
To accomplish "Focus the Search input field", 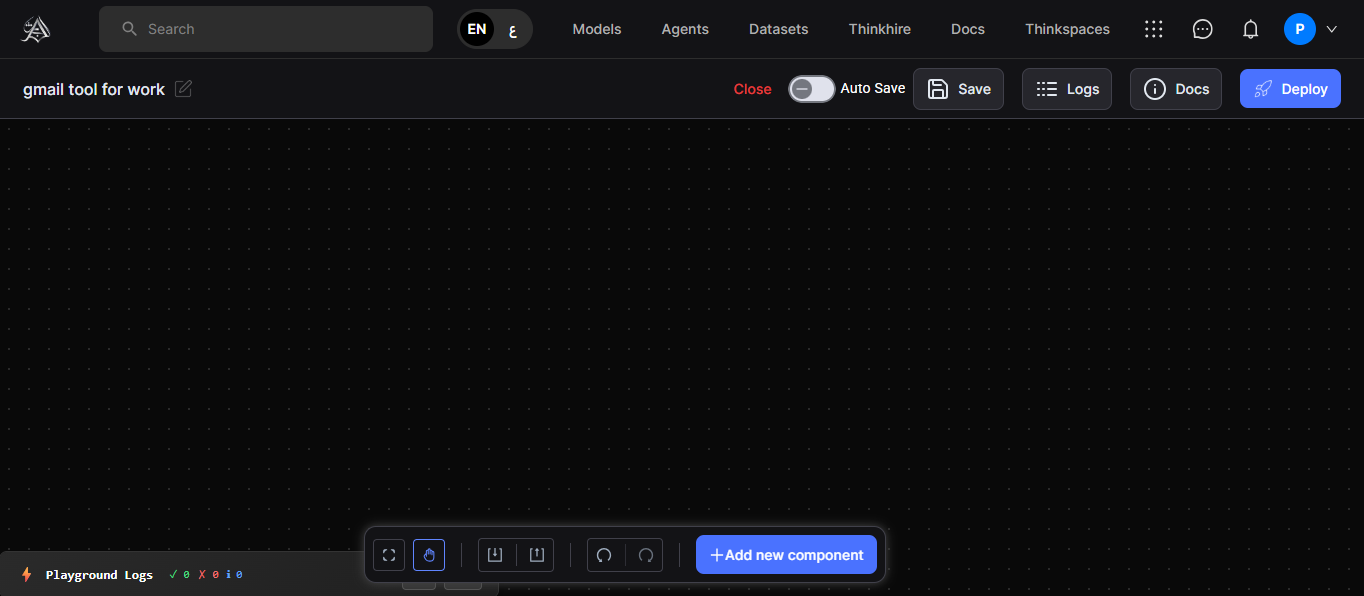I will 280,29.
